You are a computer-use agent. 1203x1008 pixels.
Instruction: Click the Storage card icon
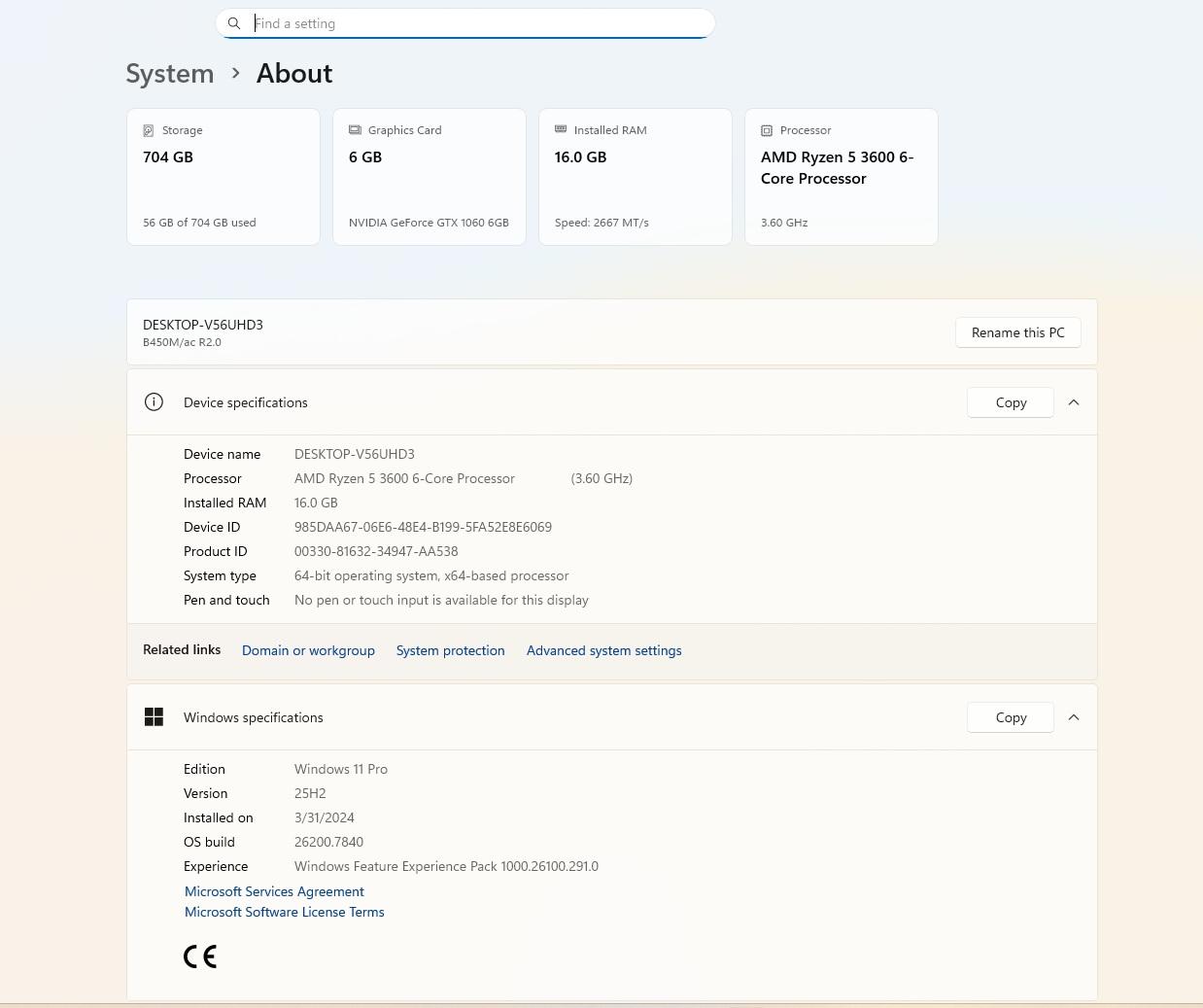[149, 130]
